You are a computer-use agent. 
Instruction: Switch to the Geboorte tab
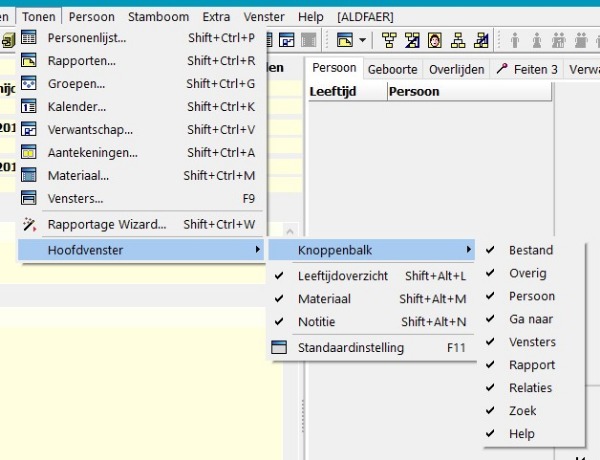click(392, 69)
